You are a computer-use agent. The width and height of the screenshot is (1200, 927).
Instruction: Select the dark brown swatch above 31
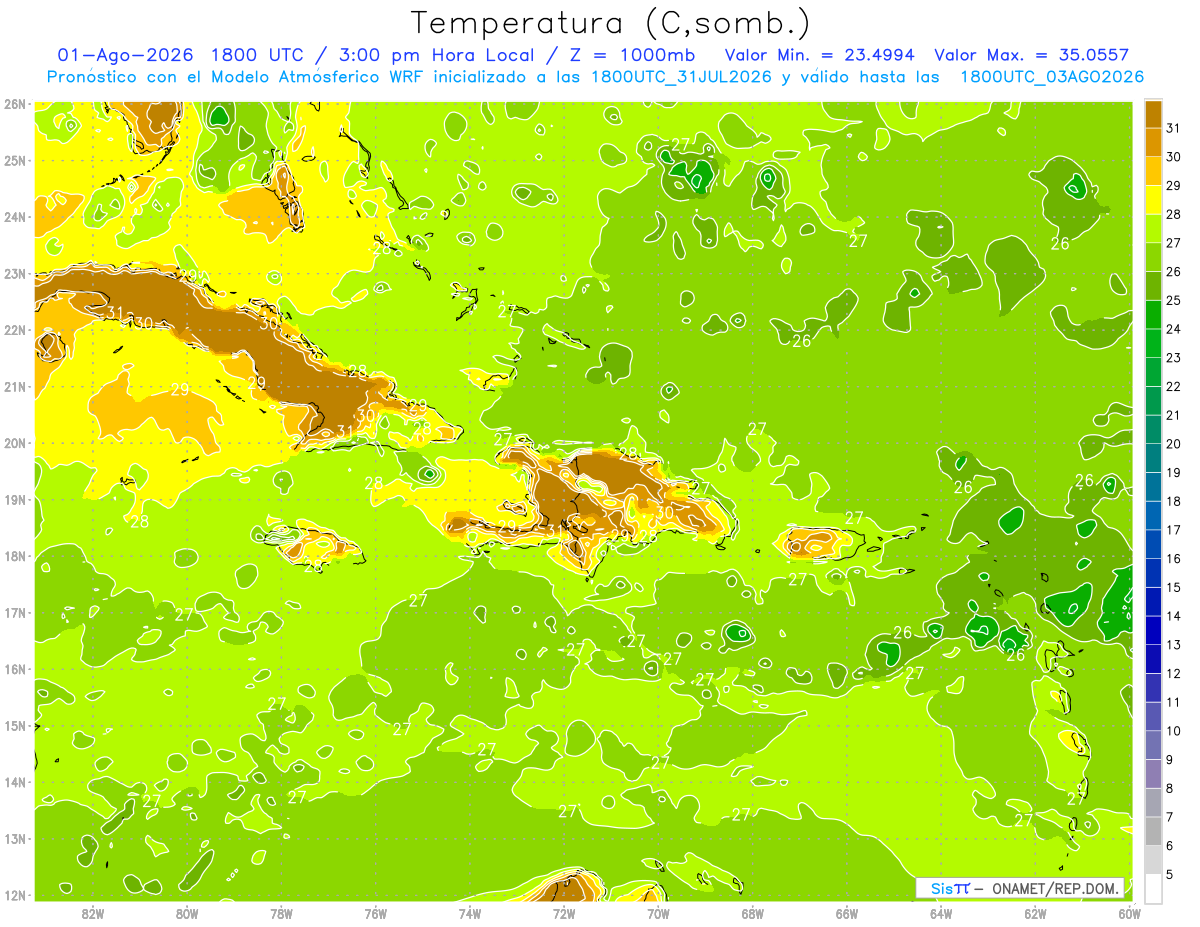(1153, 113)
